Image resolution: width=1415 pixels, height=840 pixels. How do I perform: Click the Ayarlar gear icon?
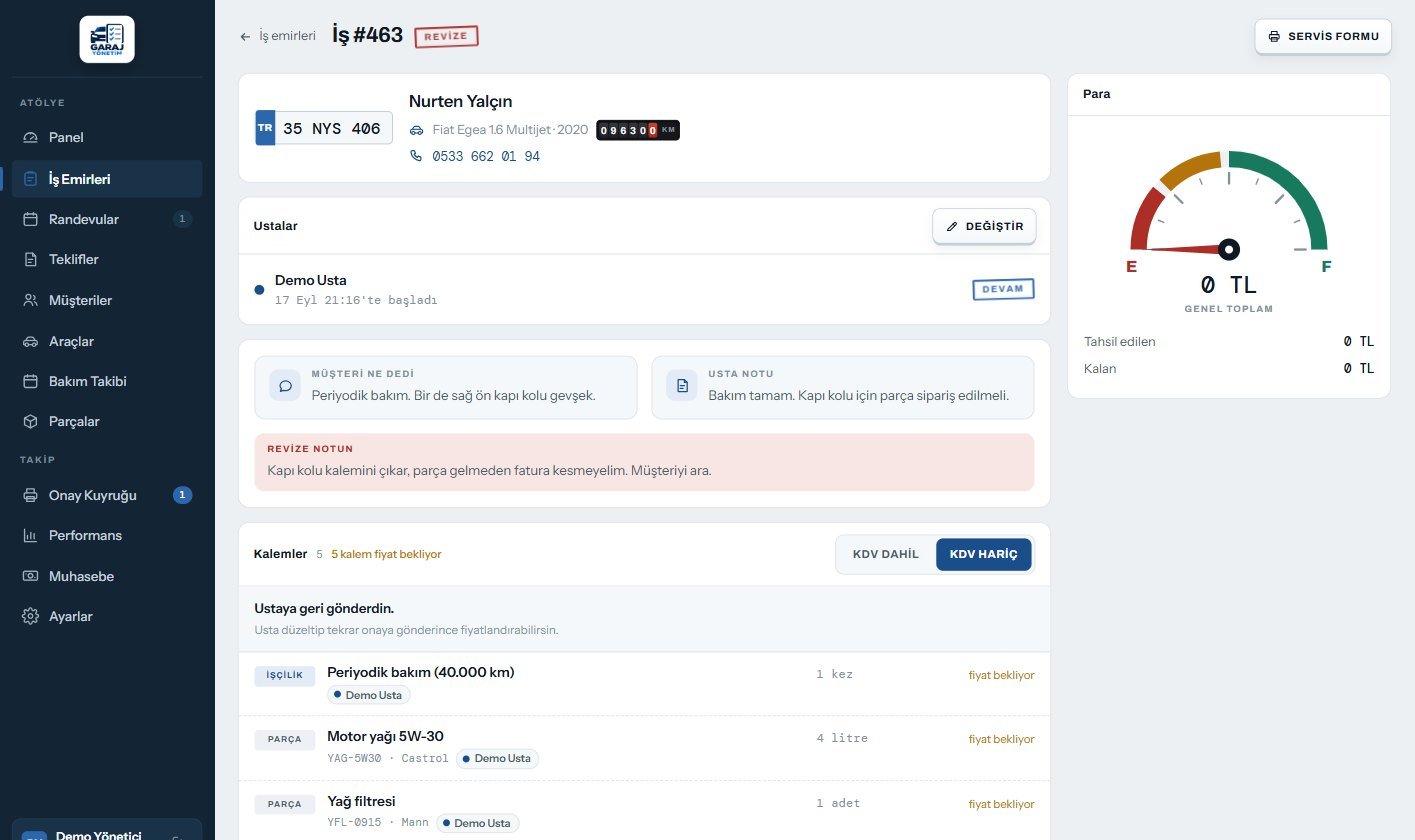tap(30, 616)
